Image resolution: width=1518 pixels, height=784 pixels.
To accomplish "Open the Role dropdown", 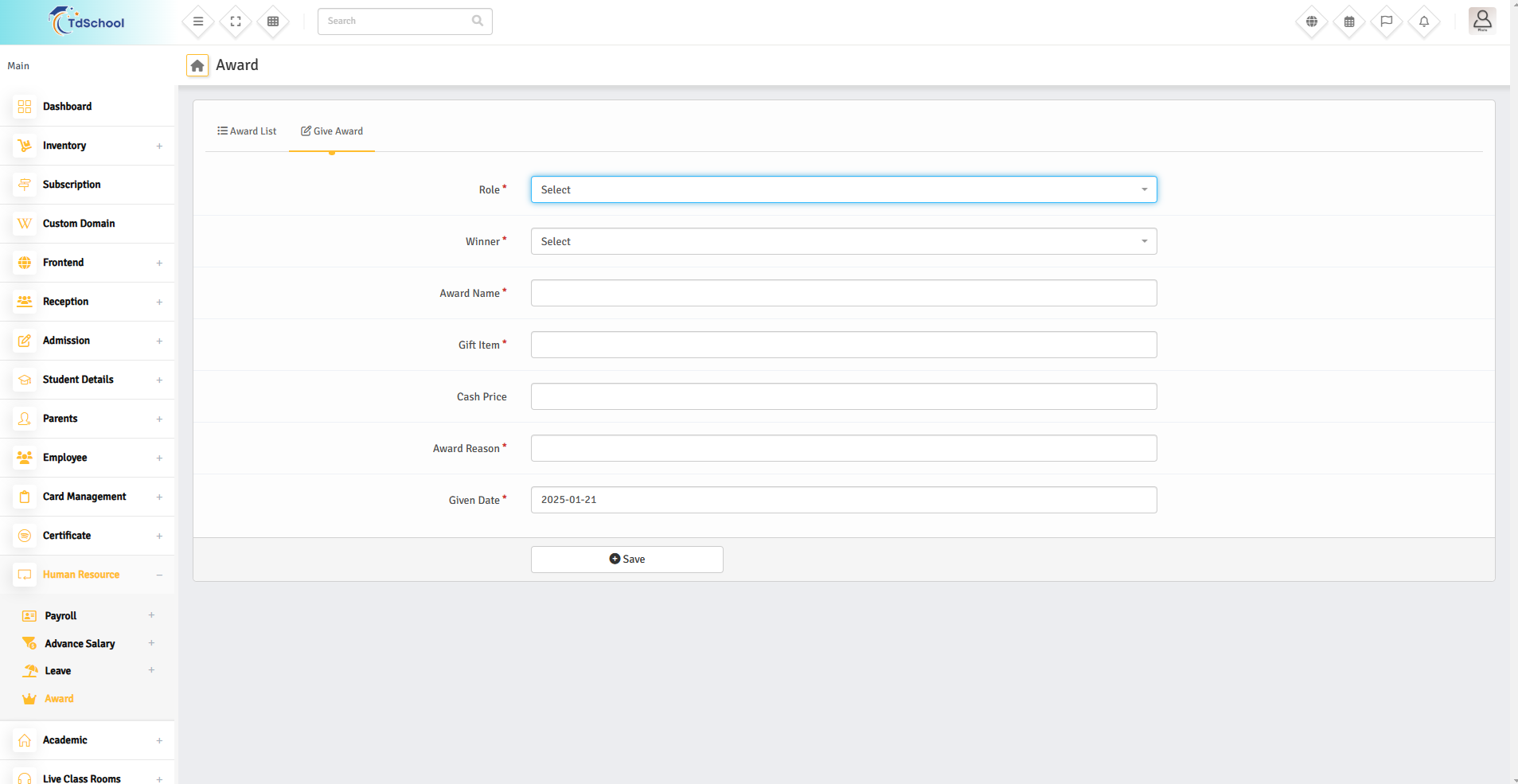I will [x=843, y=189].
